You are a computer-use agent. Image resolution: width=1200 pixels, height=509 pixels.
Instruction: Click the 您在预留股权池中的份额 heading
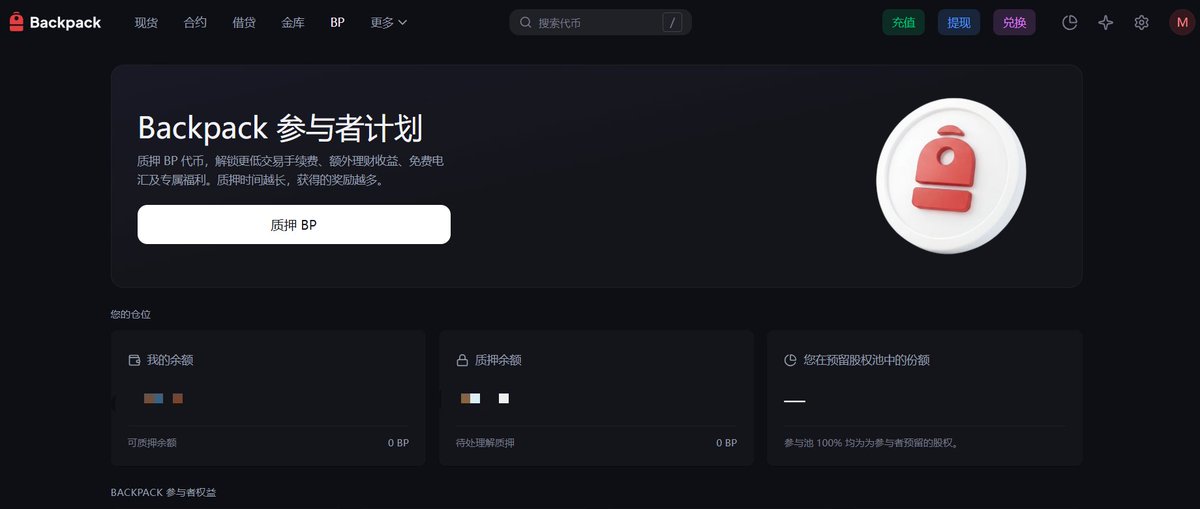tap(867, 360)
